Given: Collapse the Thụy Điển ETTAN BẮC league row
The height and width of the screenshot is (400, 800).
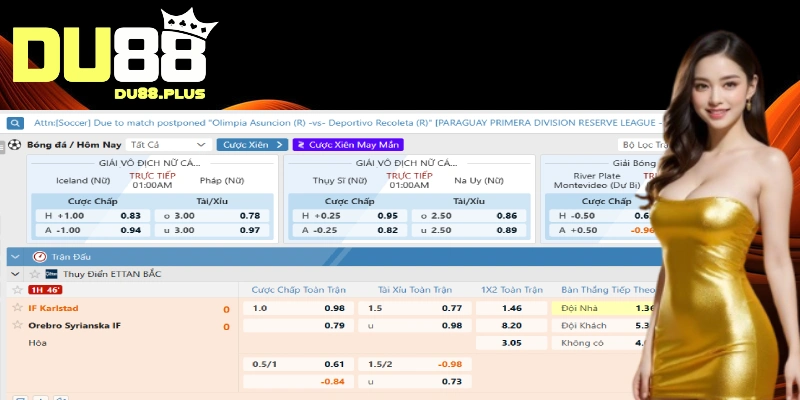Looking at the screenshot, I should [15, 274].
